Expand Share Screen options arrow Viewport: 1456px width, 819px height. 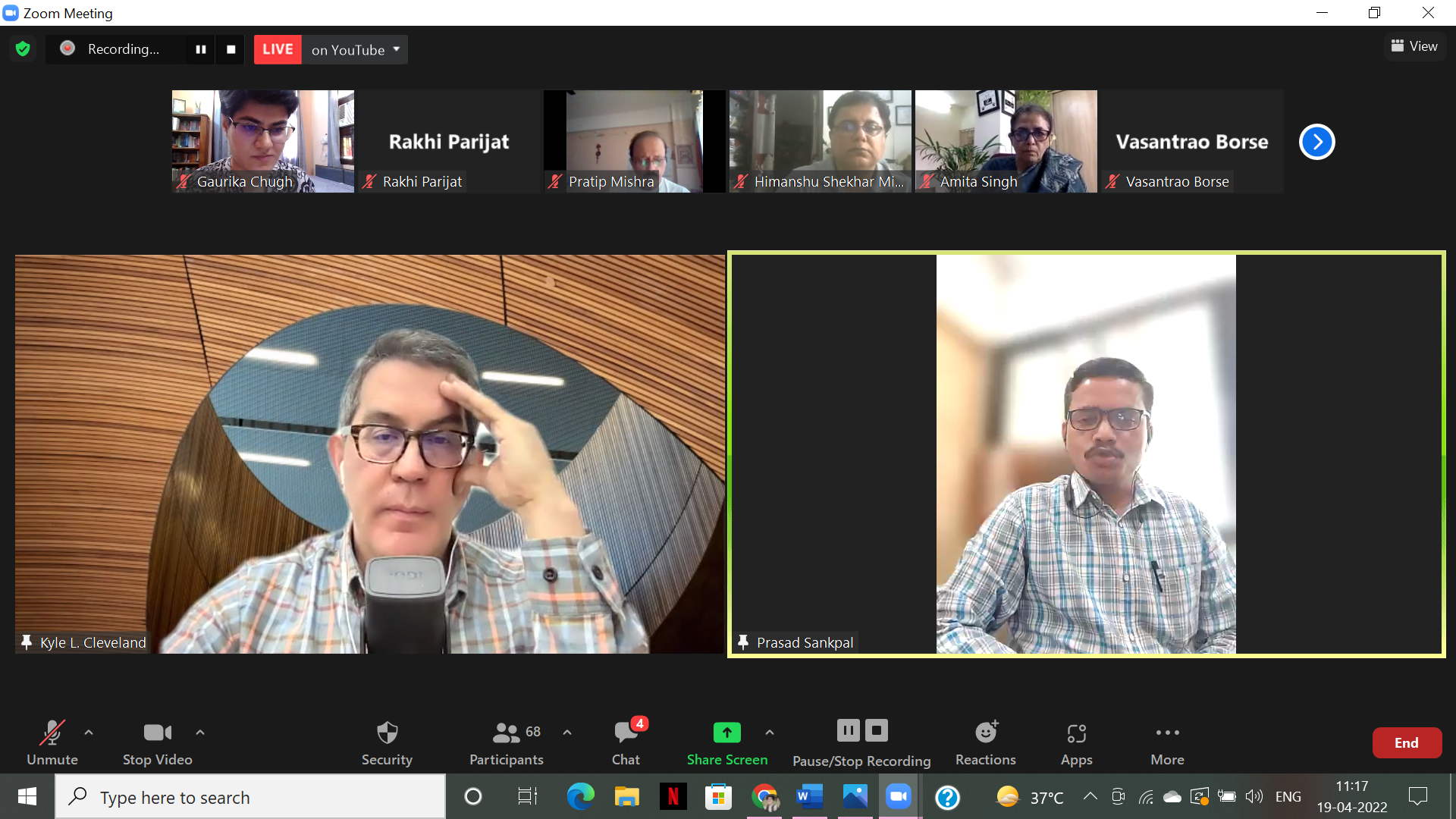770,733
